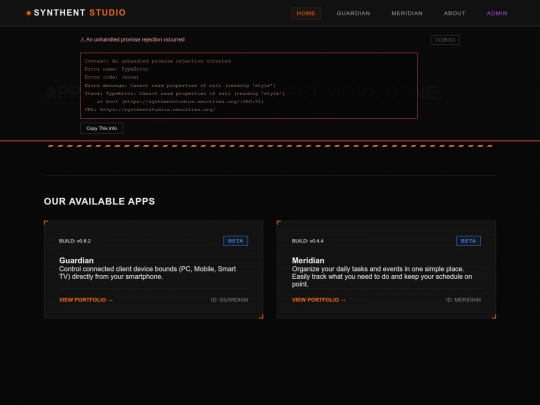Image resolution: width=540 pixels, height=405 pixels.
Task: Click the Meridian card Beta badge
Action: pyautogui.click(x=468, y=241)
